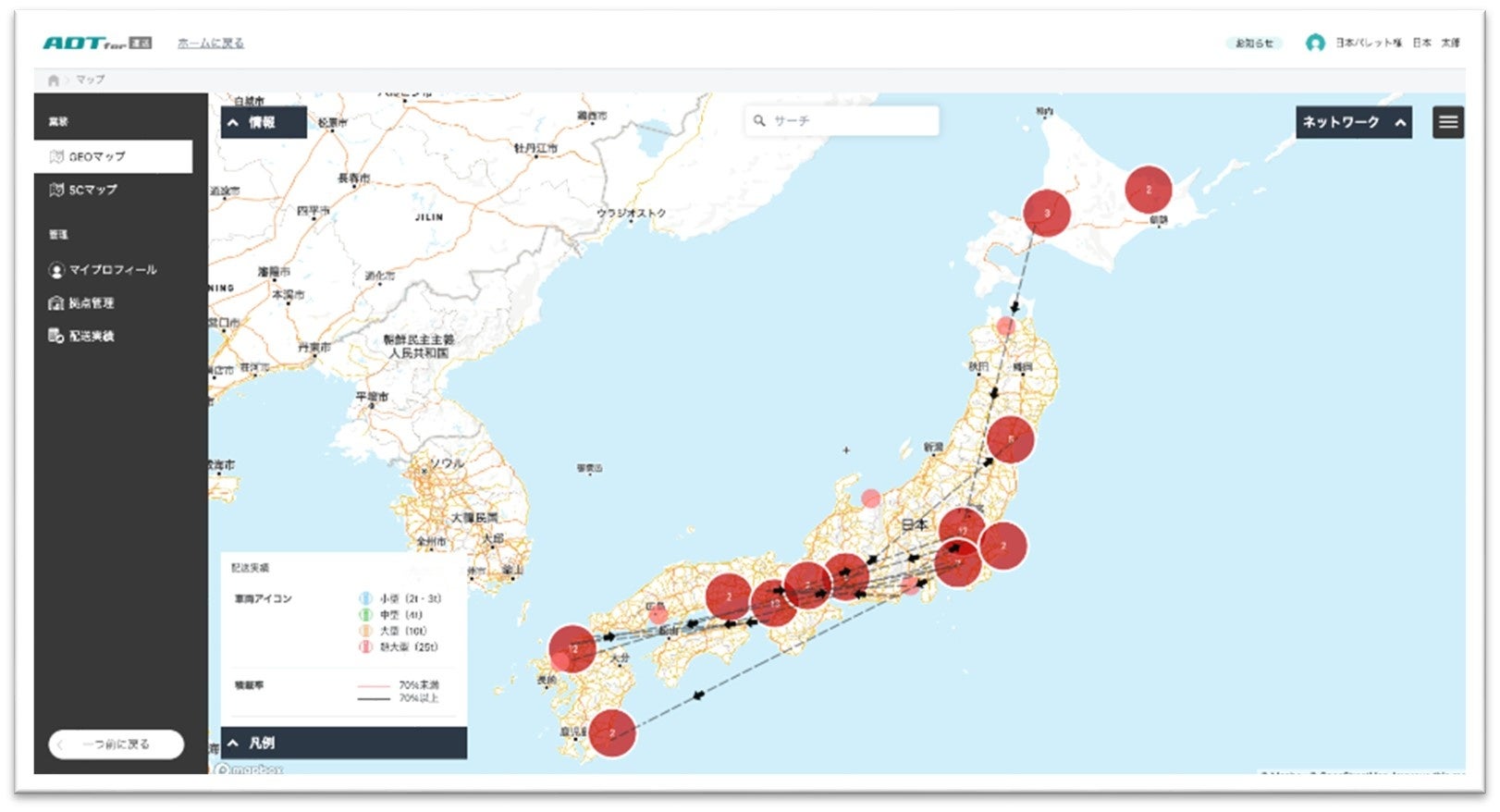The image size is (1500, 812).
Task: Switch to SCマップ in the sidebar
Action: click(92, 190)
